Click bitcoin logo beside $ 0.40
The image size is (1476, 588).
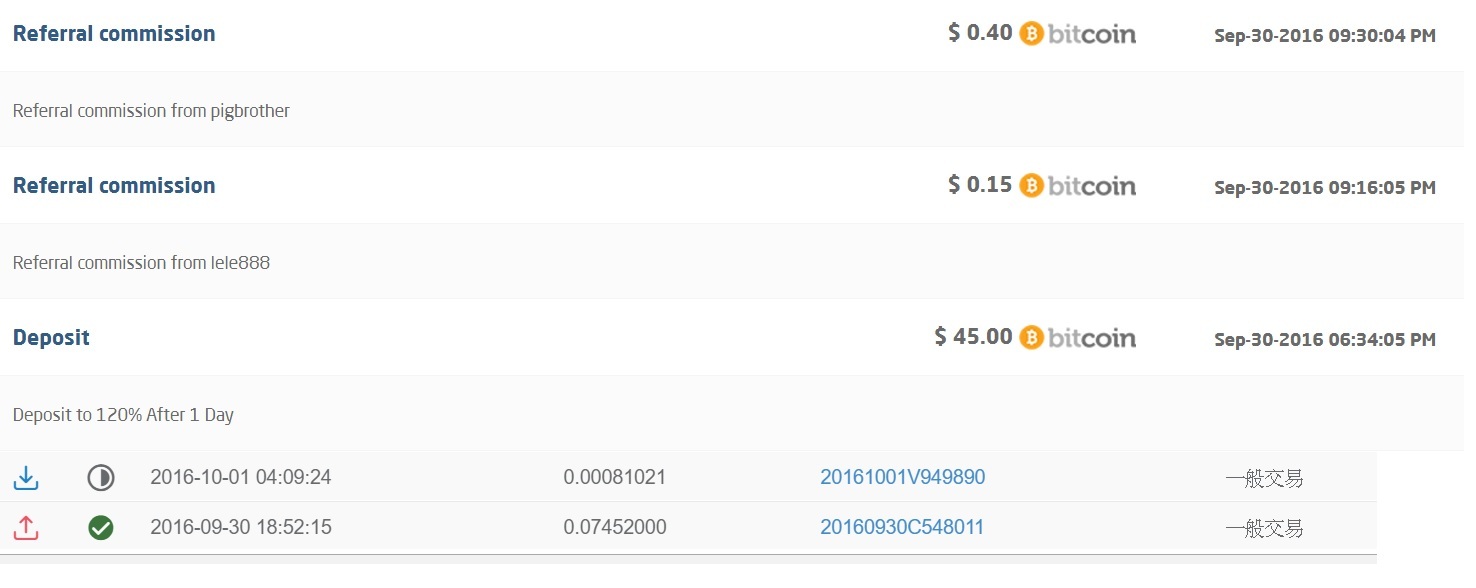pyautogui.click(x=1078, y=34)
